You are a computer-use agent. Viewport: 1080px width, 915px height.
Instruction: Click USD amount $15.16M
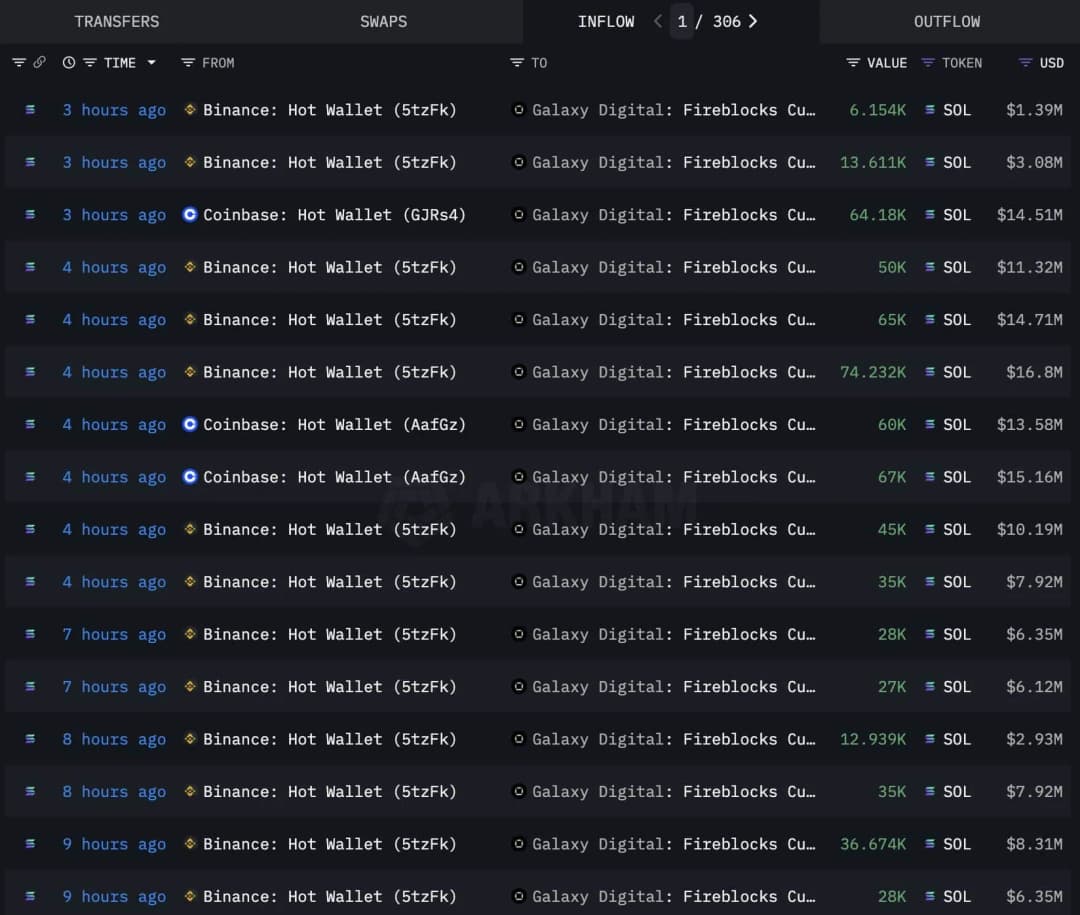tap(1029, 477)
